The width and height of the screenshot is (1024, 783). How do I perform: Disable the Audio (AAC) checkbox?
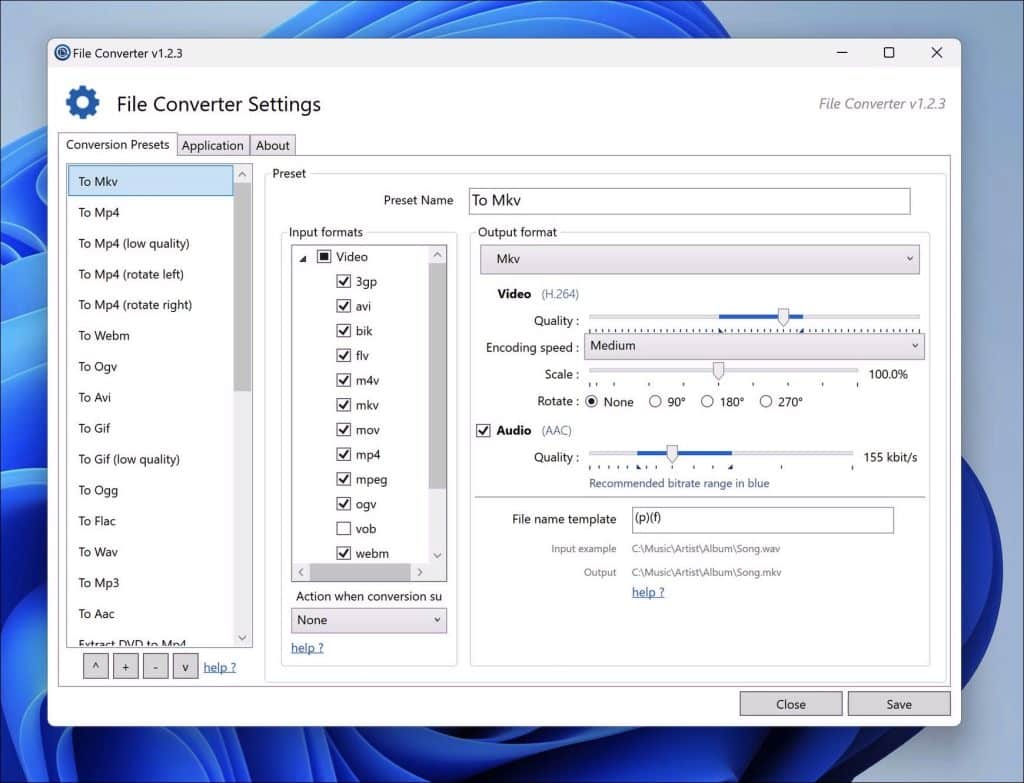tap(483, 430)
